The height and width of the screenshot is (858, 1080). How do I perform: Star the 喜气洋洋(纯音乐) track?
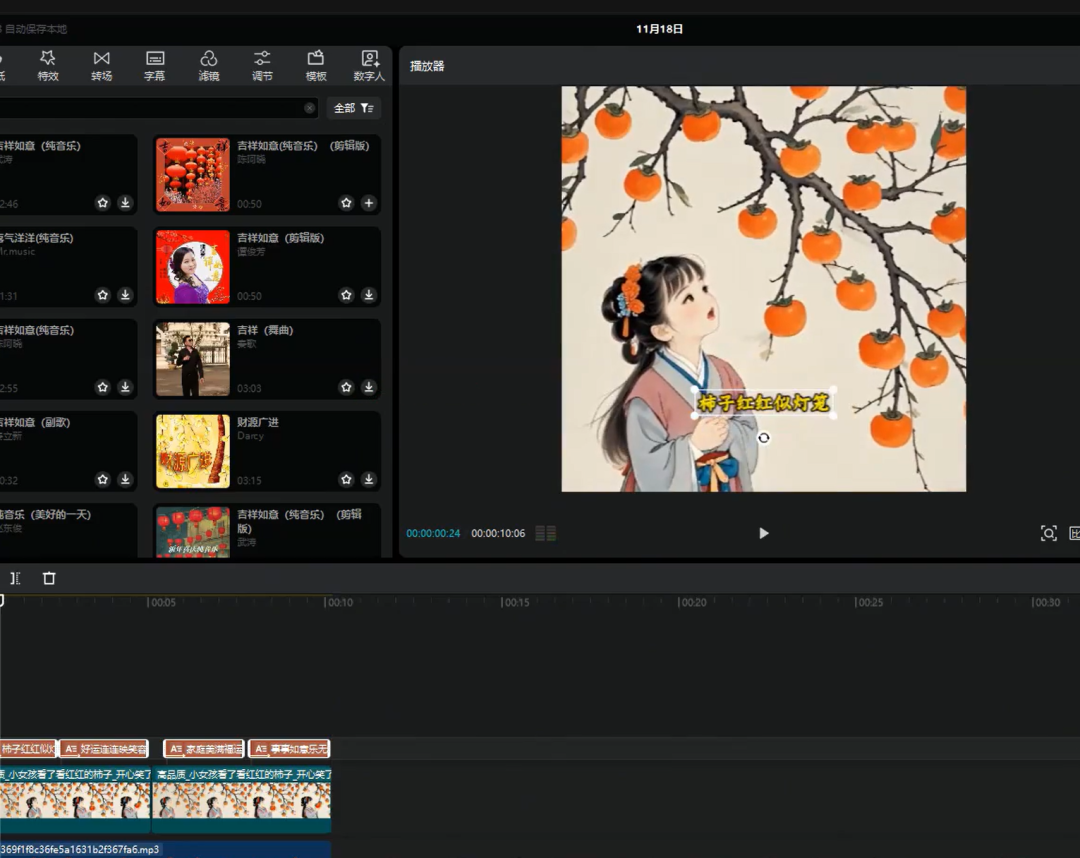click(103, 295)
